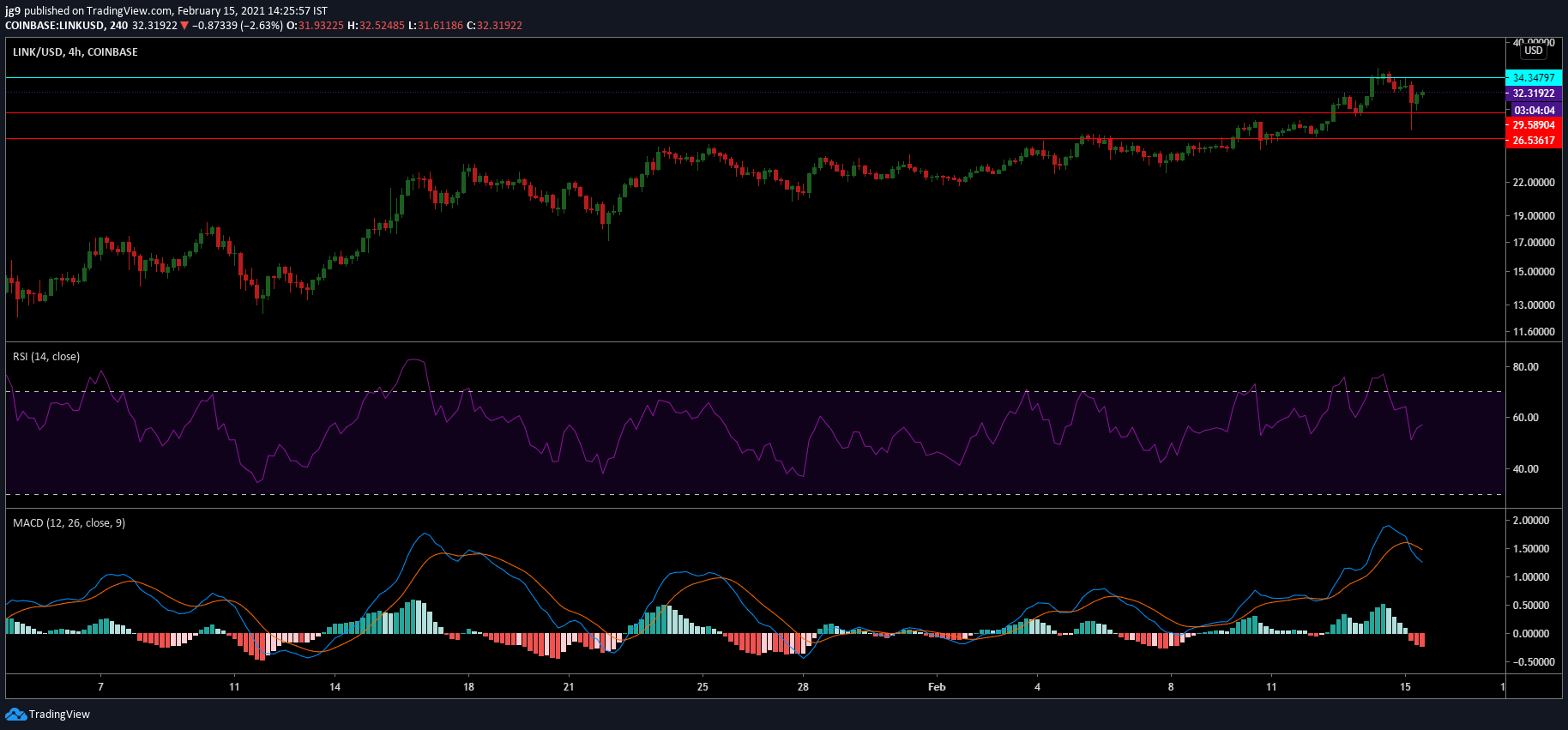The image size is (1568, 730).
Task: Click the red 26.53617 price label
Action: [x=1534, y=141]
